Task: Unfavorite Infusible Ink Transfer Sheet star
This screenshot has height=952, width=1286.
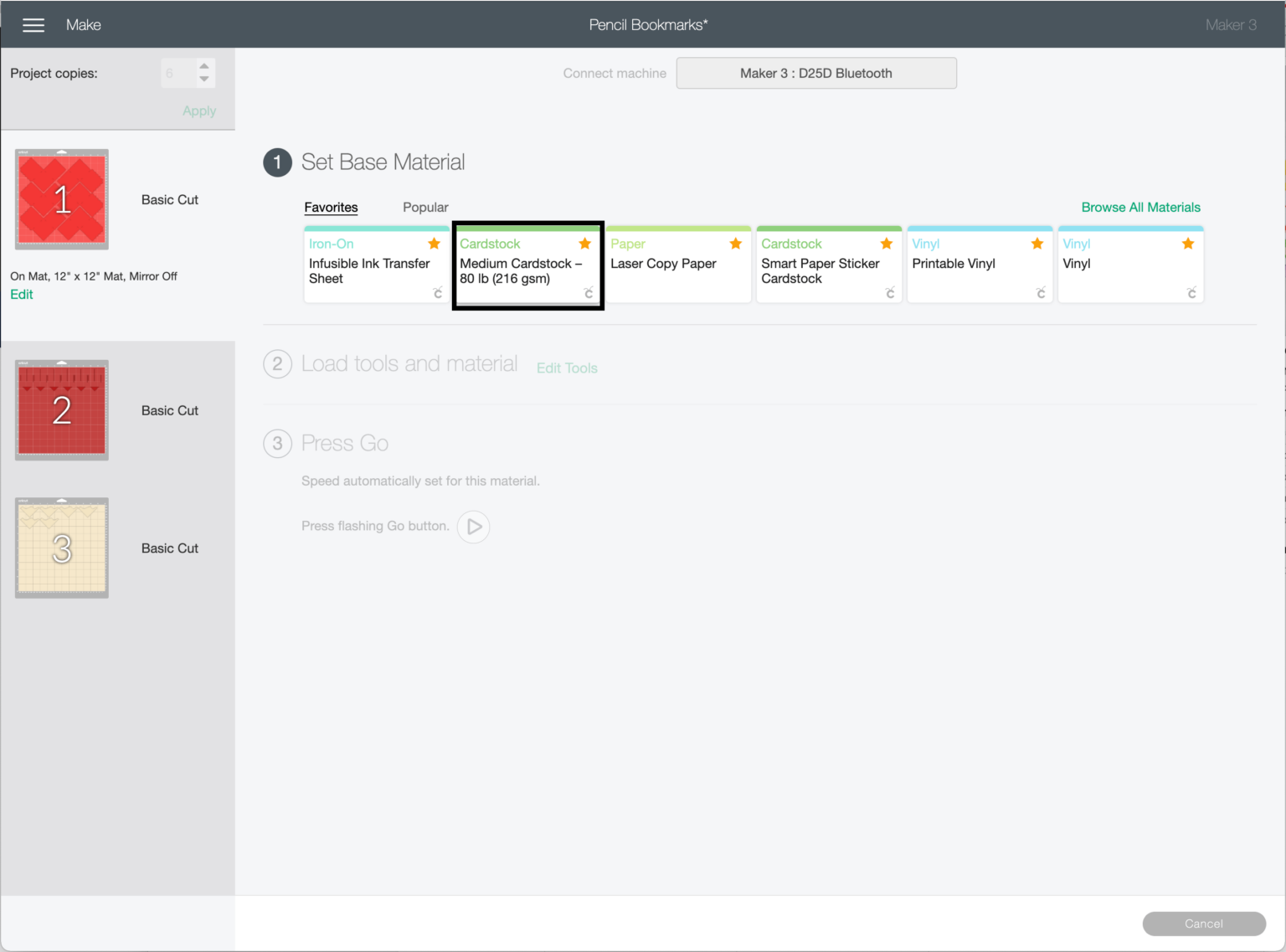Action: pyautogui.click(x=434, y=244)
